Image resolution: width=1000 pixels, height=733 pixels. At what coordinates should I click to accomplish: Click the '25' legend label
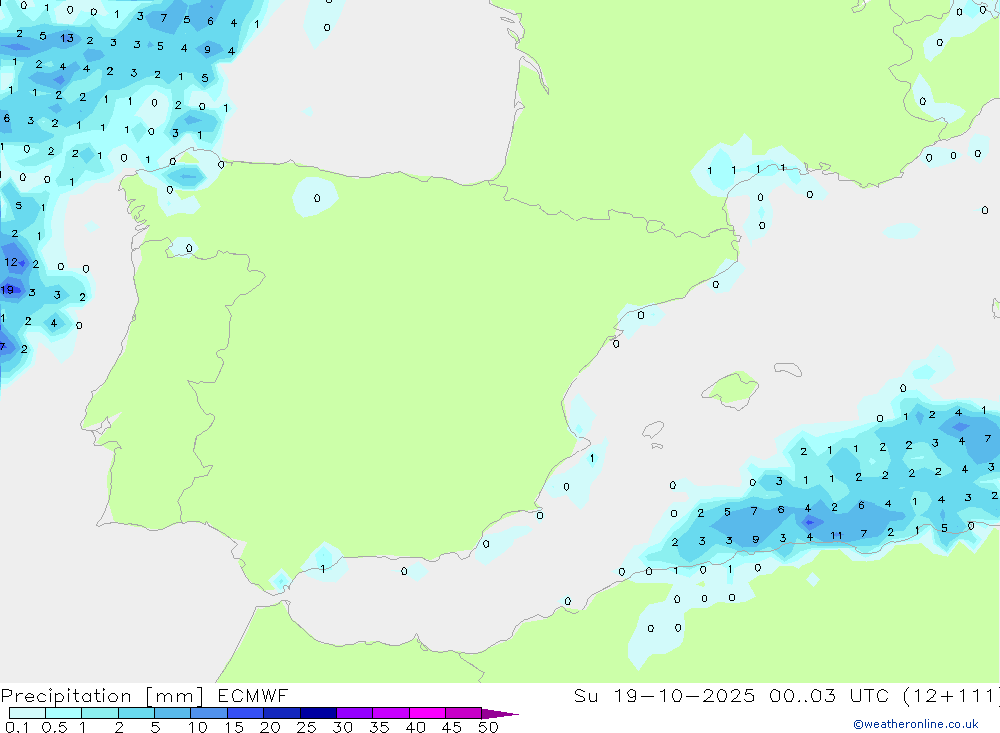(x=306, y=727)
